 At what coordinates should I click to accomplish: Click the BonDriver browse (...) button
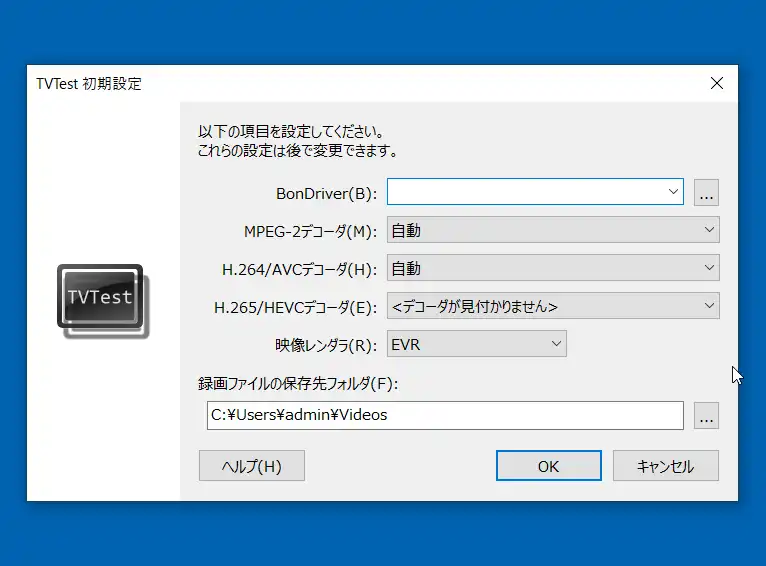click(x=706, y=192)
